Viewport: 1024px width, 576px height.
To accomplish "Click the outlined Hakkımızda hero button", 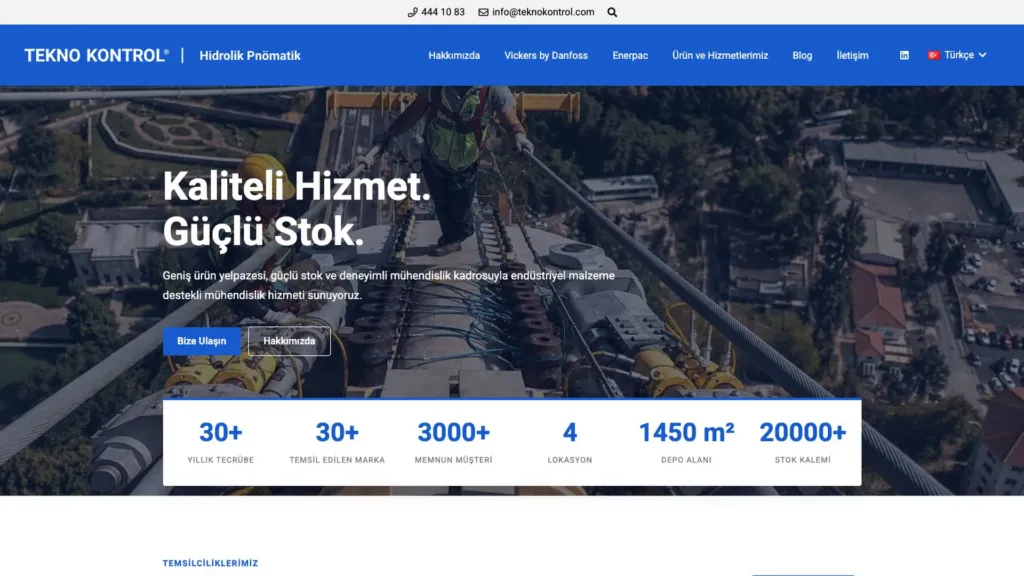I will 289,341.
